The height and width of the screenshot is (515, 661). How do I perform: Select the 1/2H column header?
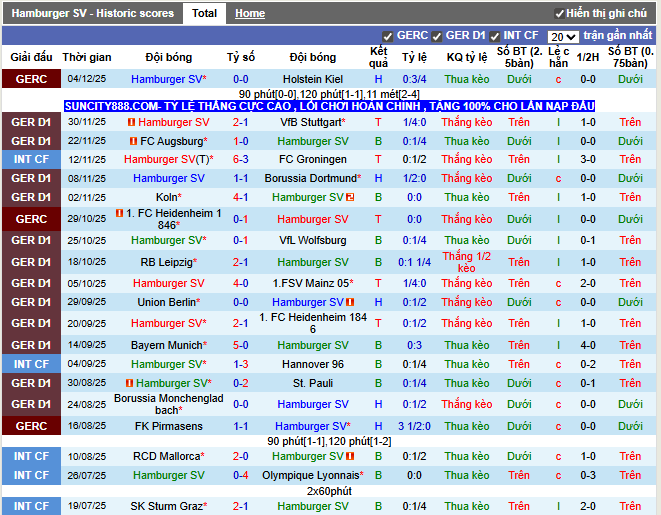coord(588,57)
